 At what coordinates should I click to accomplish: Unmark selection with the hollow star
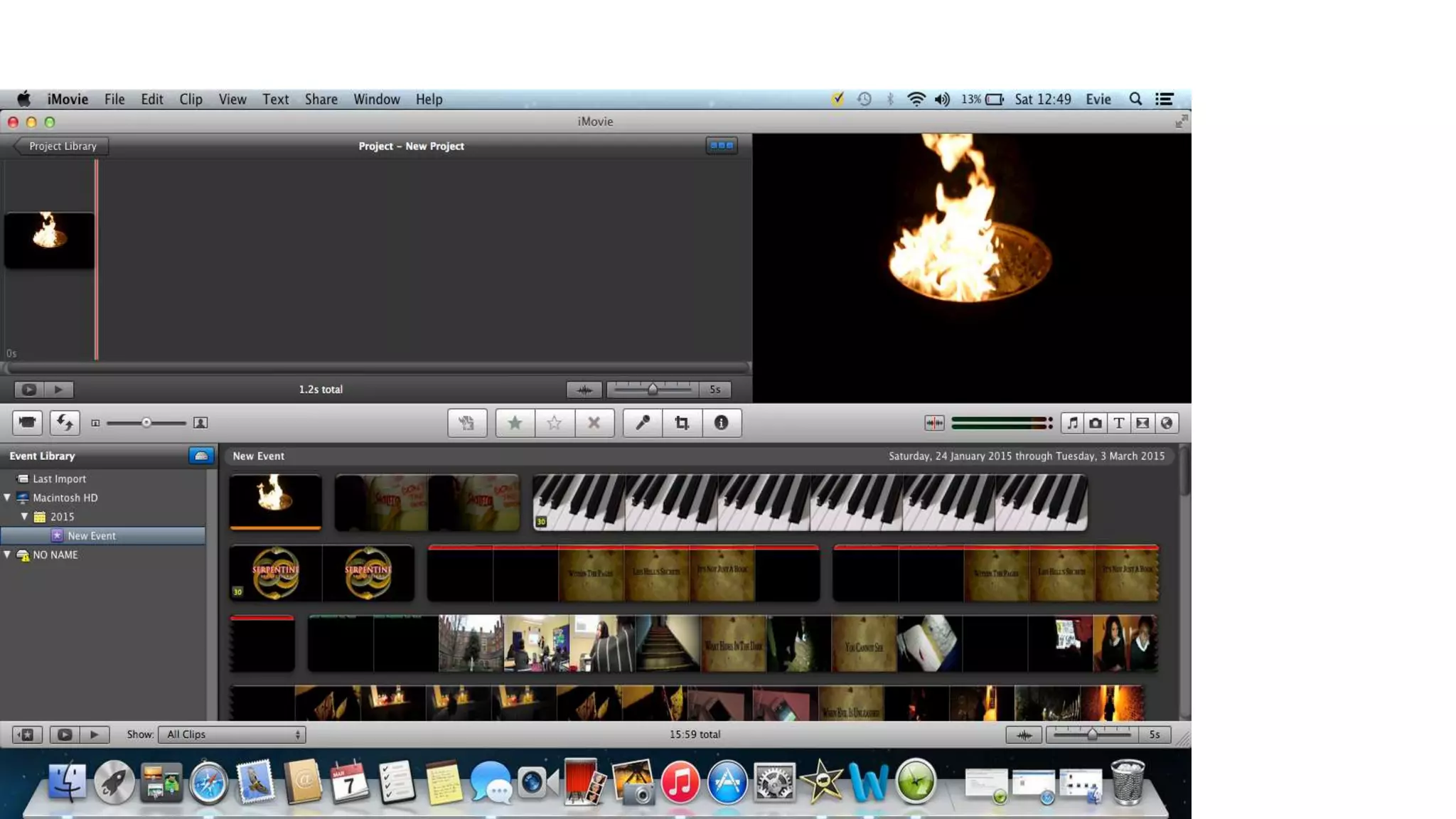[x=555, y=423]
